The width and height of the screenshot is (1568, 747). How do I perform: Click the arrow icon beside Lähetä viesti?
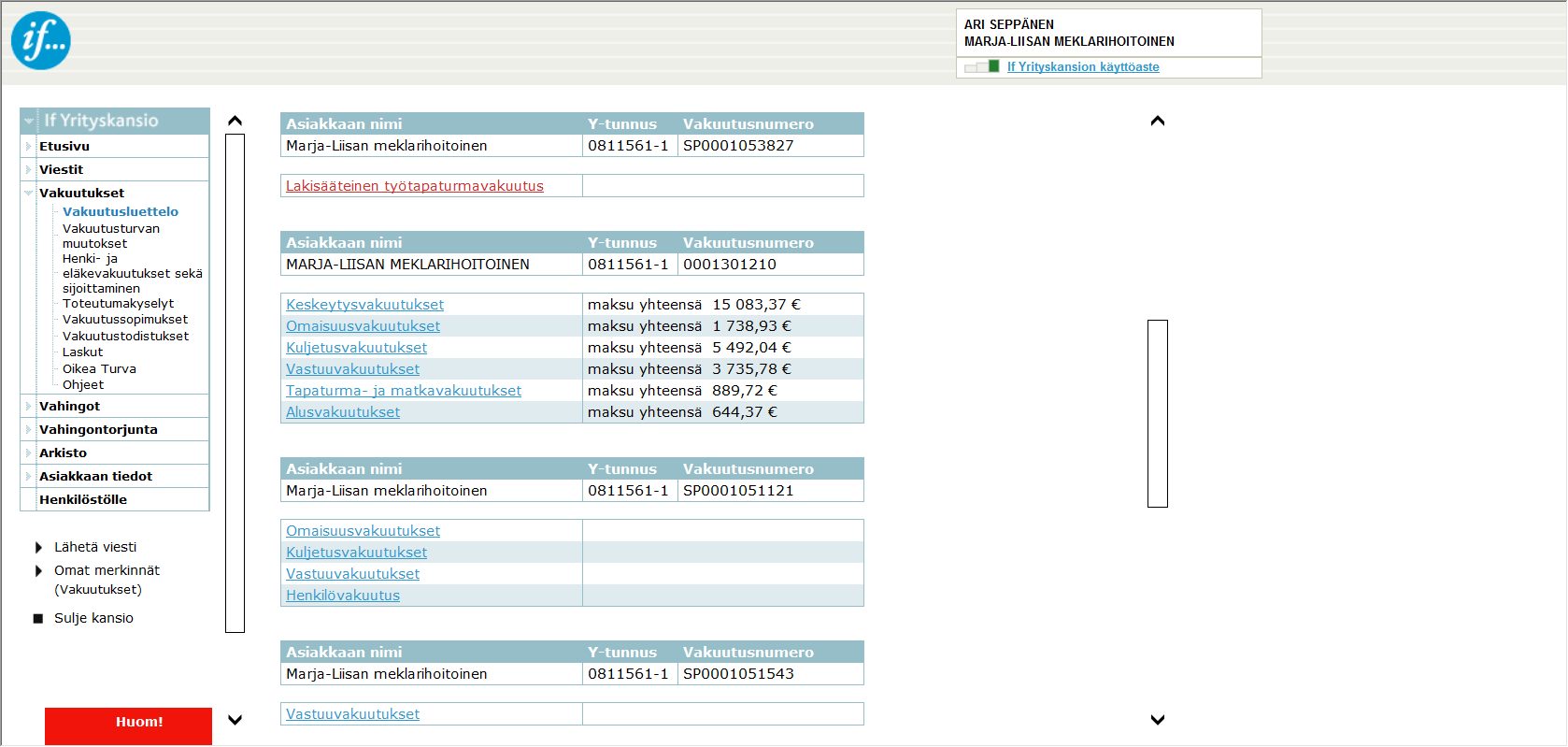pyautogui.click(x=38, y=547)
